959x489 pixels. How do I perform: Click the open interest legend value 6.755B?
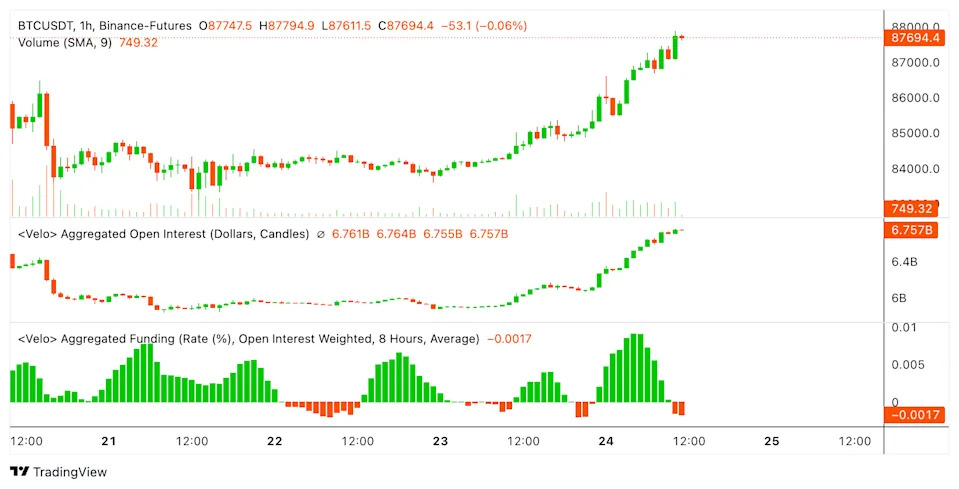click(443, 234)
